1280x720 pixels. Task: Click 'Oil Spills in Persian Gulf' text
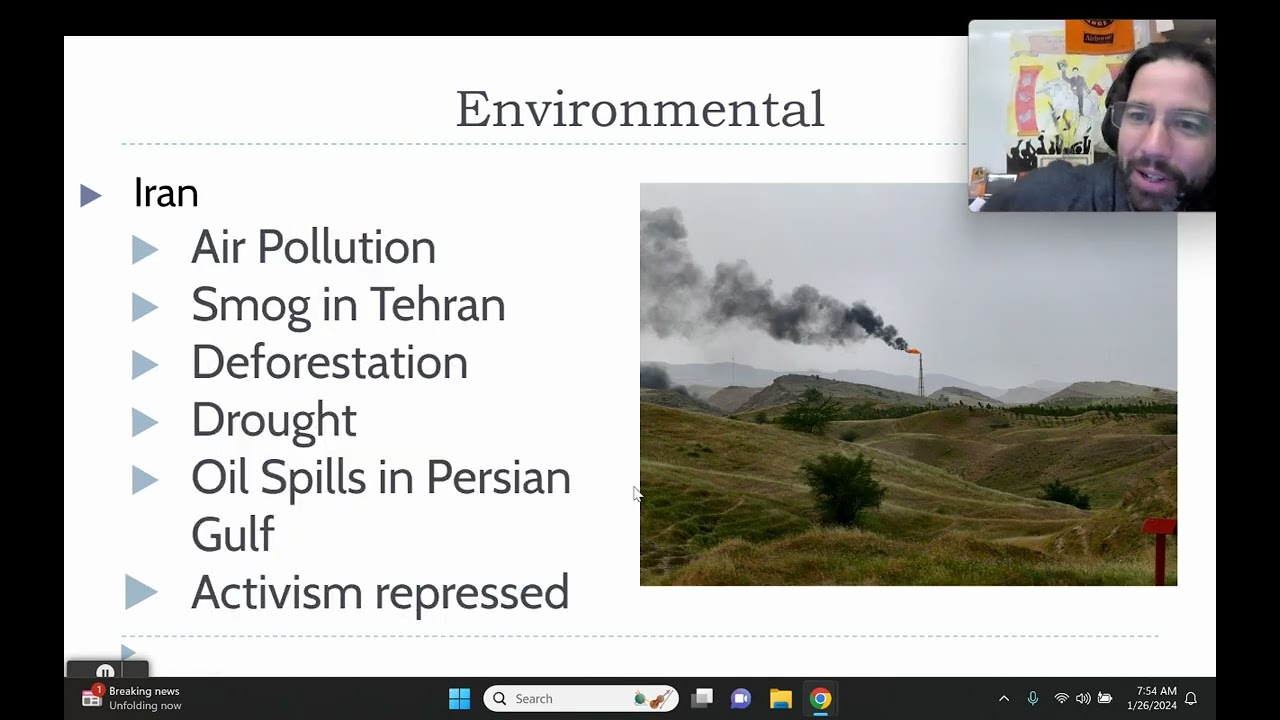pyautogui.click(x=381, y=505)
